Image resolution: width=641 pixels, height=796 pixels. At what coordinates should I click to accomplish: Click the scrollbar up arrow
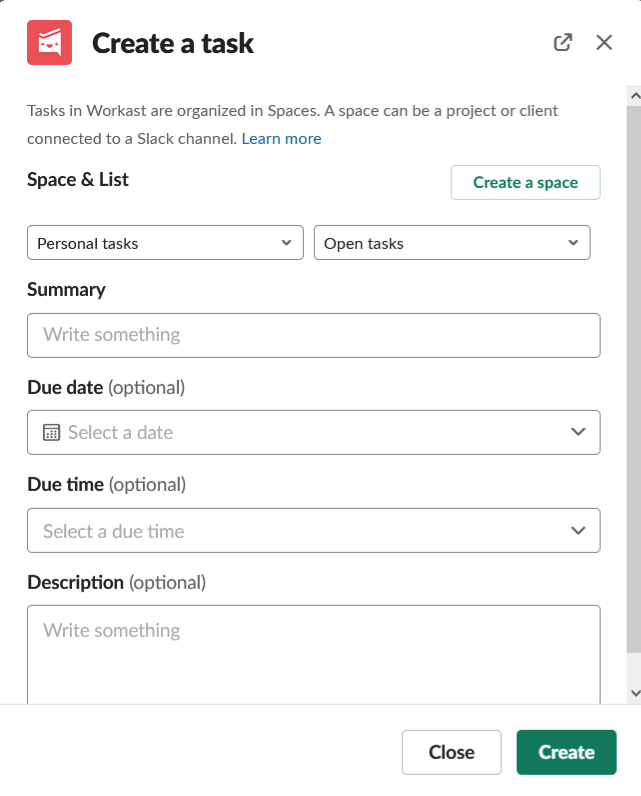633,94
